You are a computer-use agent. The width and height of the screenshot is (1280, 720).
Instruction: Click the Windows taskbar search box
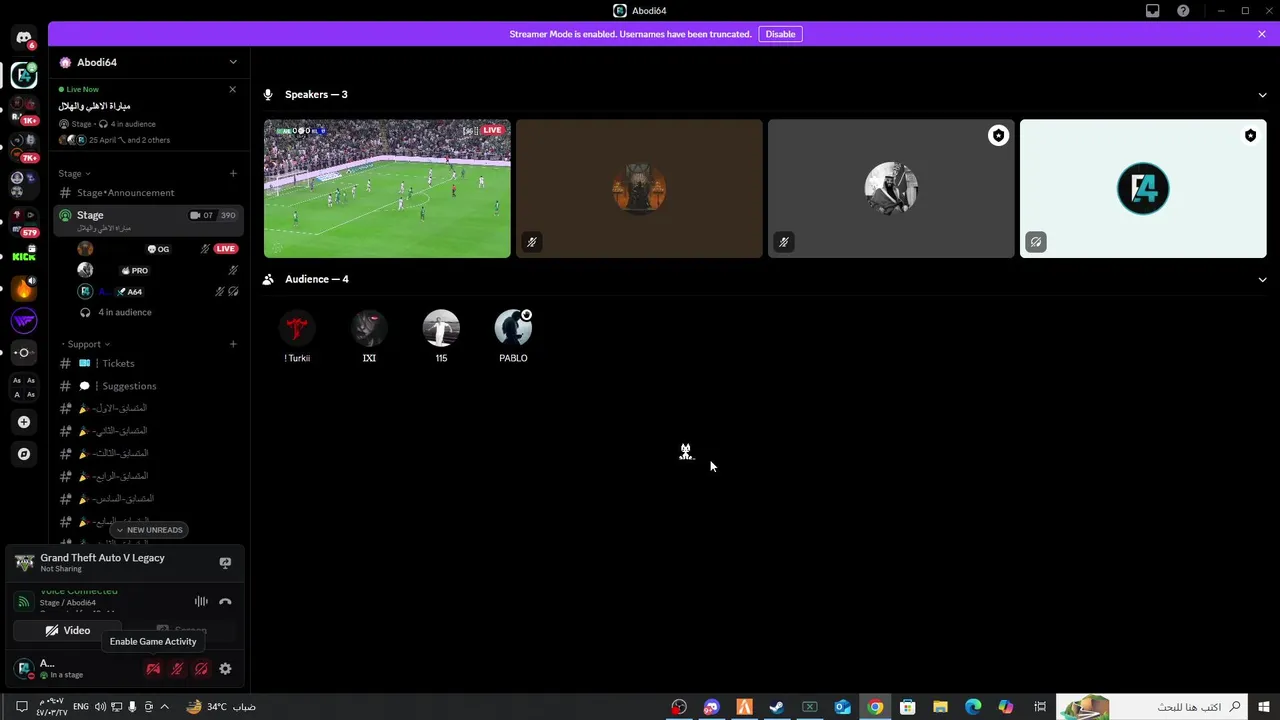tap(1153, 707)
